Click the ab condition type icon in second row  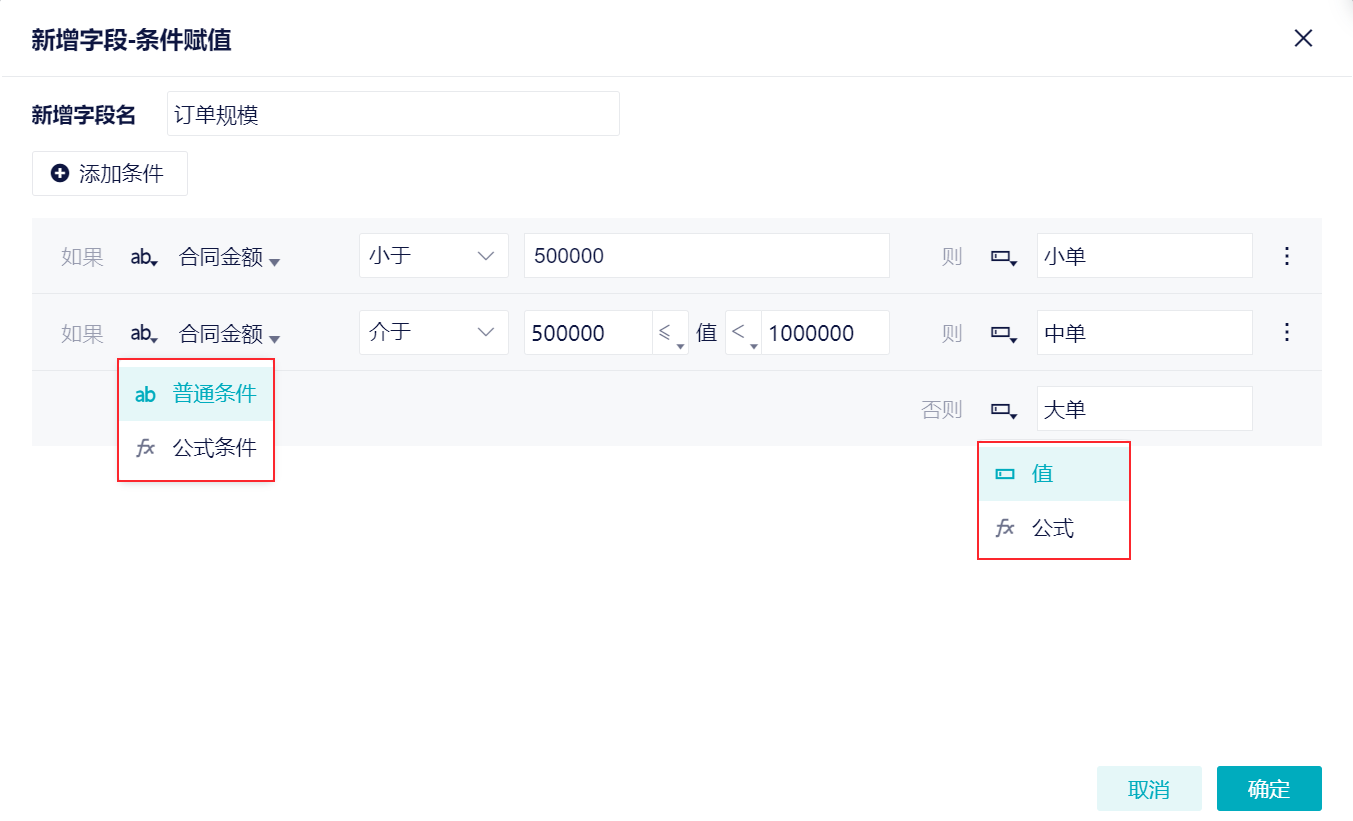point(145,333)
